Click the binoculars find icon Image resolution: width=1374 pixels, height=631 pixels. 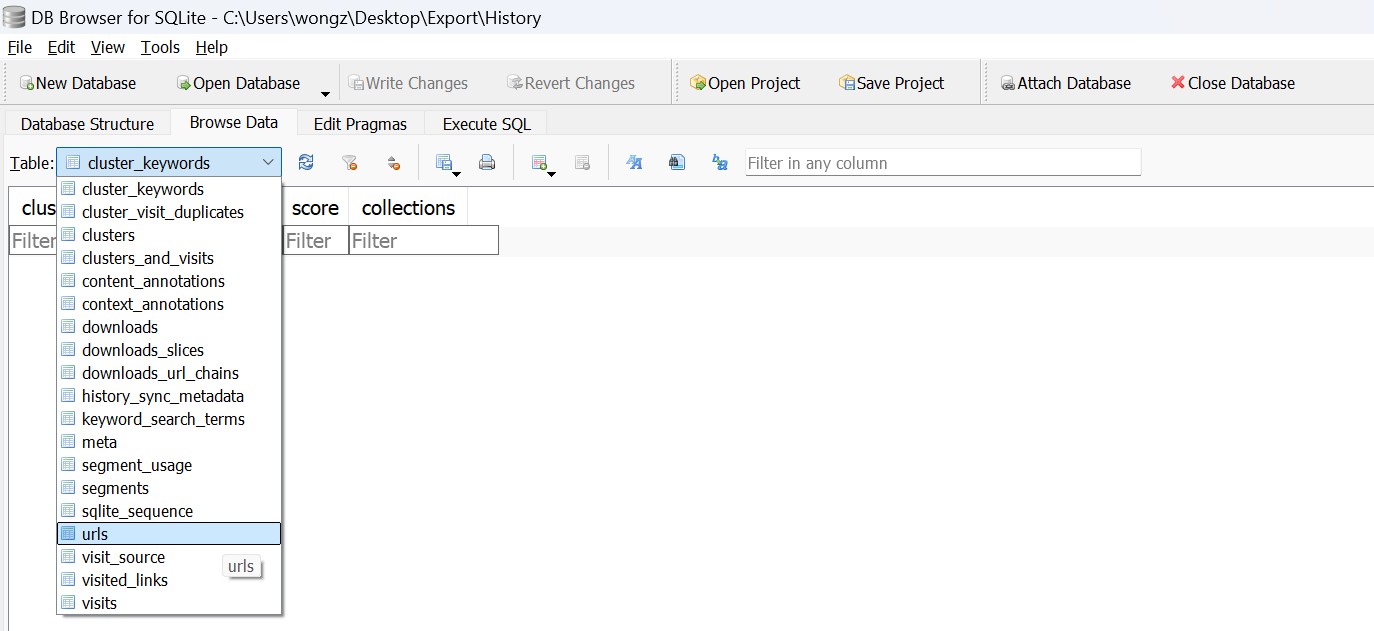click(677, 163)
